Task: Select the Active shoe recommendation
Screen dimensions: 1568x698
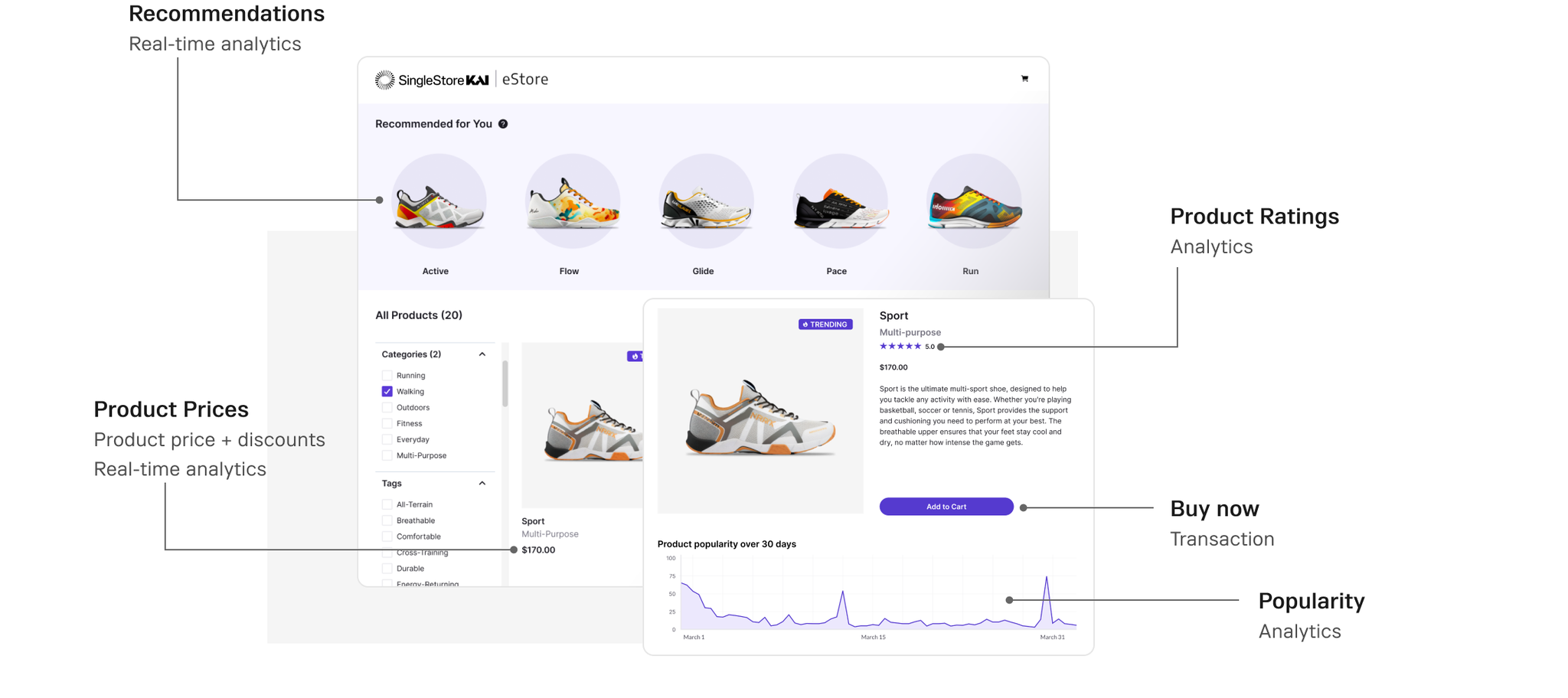Action: coord(438,201)
